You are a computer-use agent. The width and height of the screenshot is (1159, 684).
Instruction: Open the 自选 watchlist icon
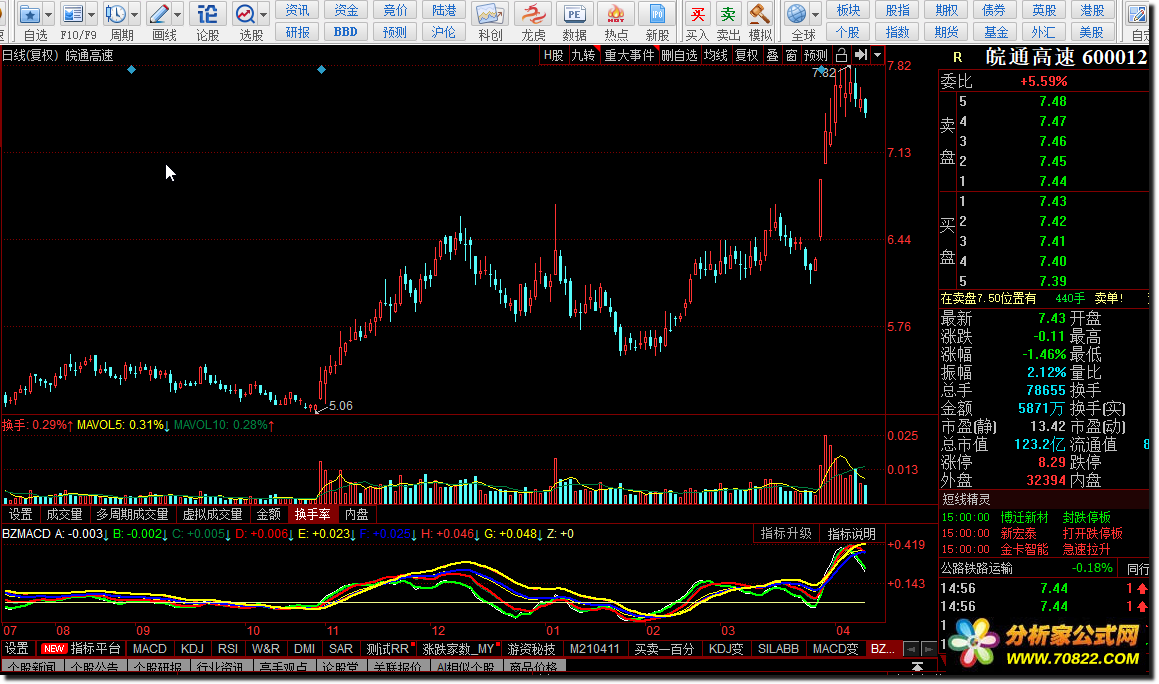[x=30, y=14]
